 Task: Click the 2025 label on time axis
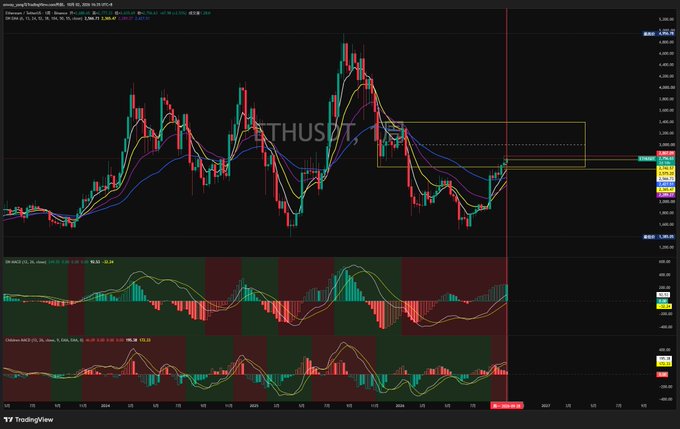point(254,406)
